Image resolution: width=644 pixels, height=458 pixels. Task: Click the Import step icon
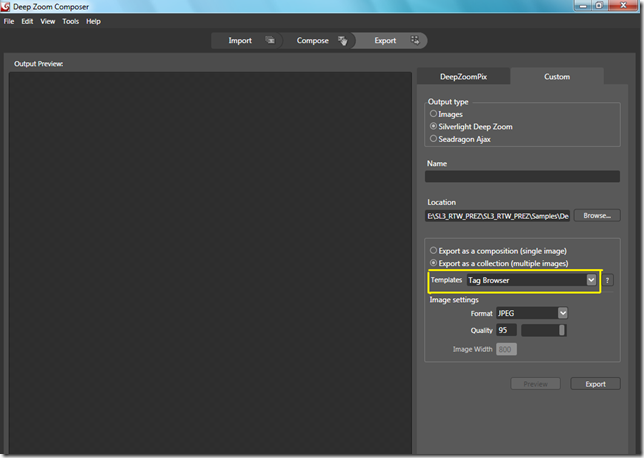click(270, 40)
